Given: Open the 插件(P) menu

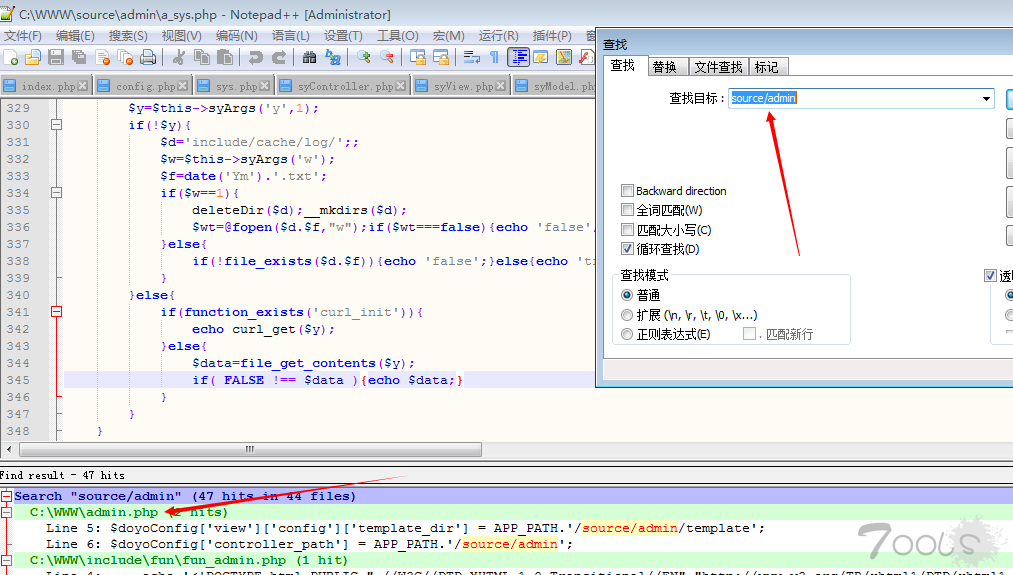Looking at the screenshot, I should 552,36.
